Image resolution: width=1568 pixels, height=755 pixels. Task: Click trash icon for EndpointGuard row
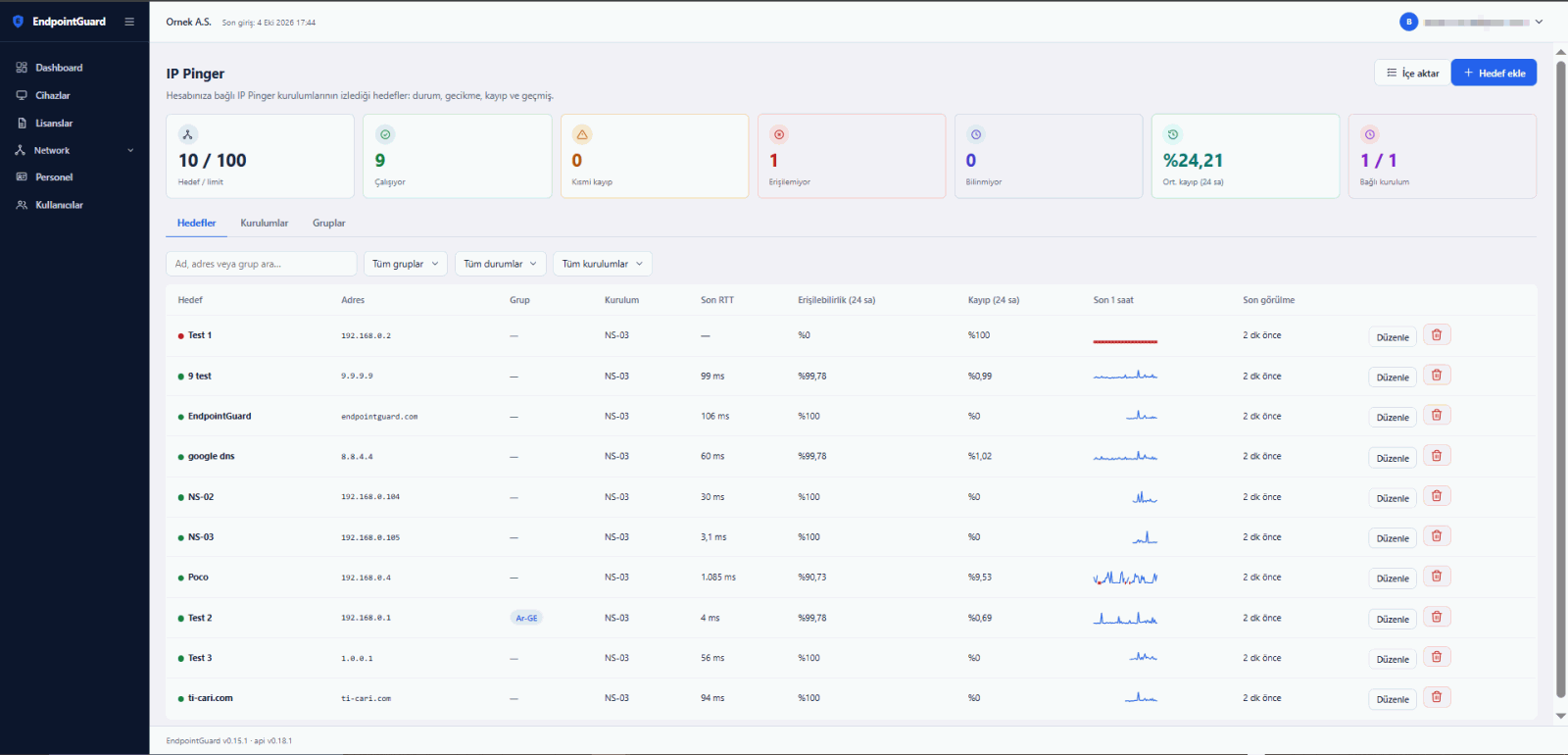(1437, 416)
